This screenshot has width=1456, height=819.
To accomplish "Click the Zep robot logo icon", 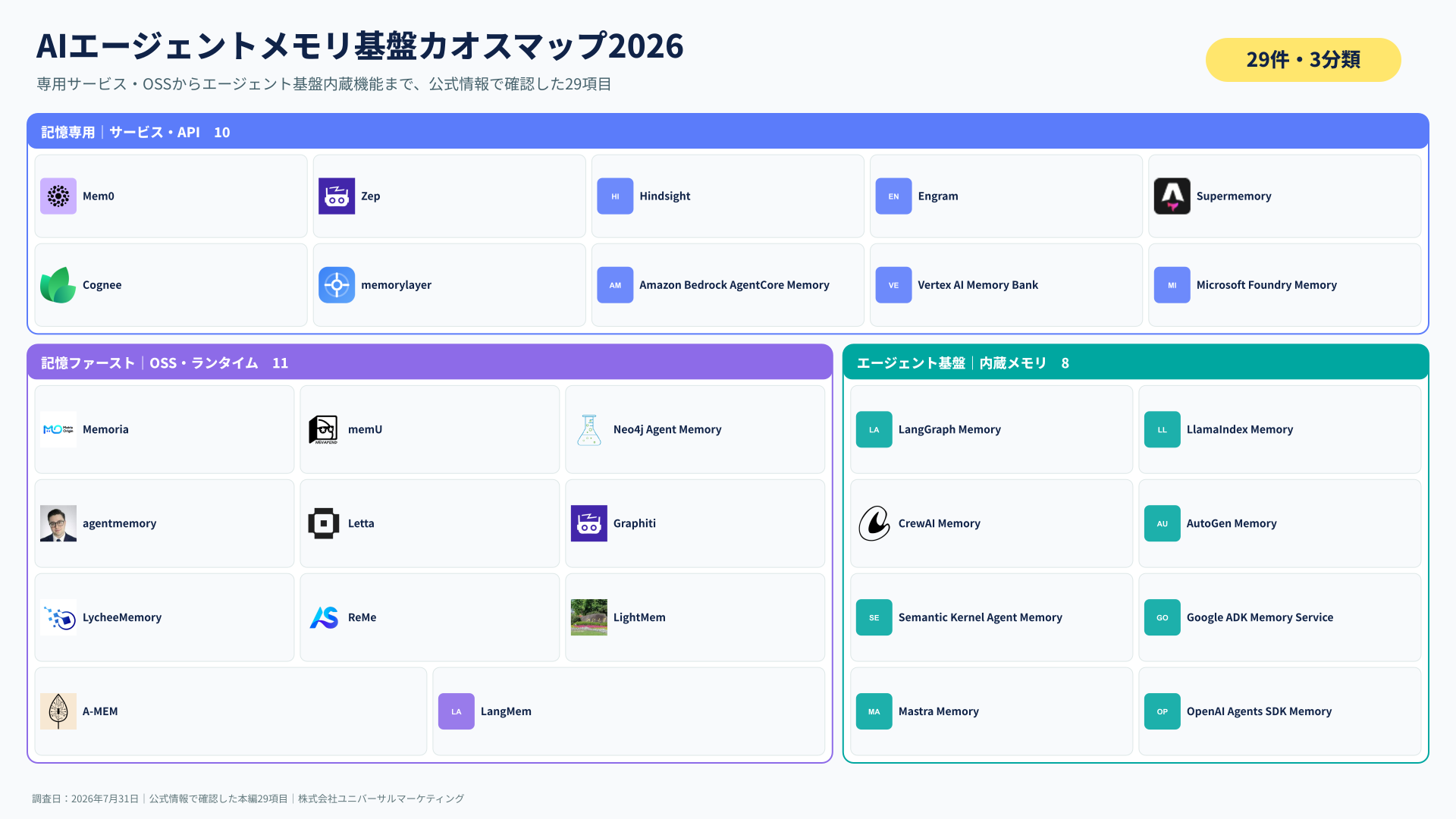I will (x=337, y=196).
